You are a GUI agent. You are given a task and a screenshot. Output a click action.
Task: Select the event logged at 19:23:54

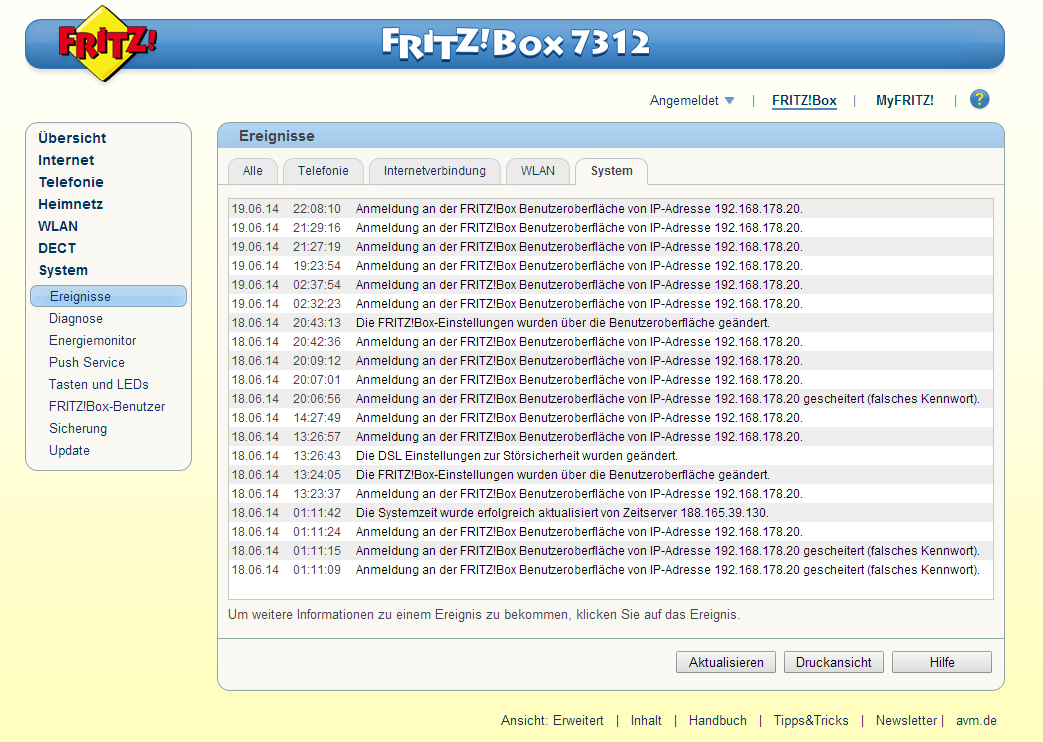tap(611, 266)
